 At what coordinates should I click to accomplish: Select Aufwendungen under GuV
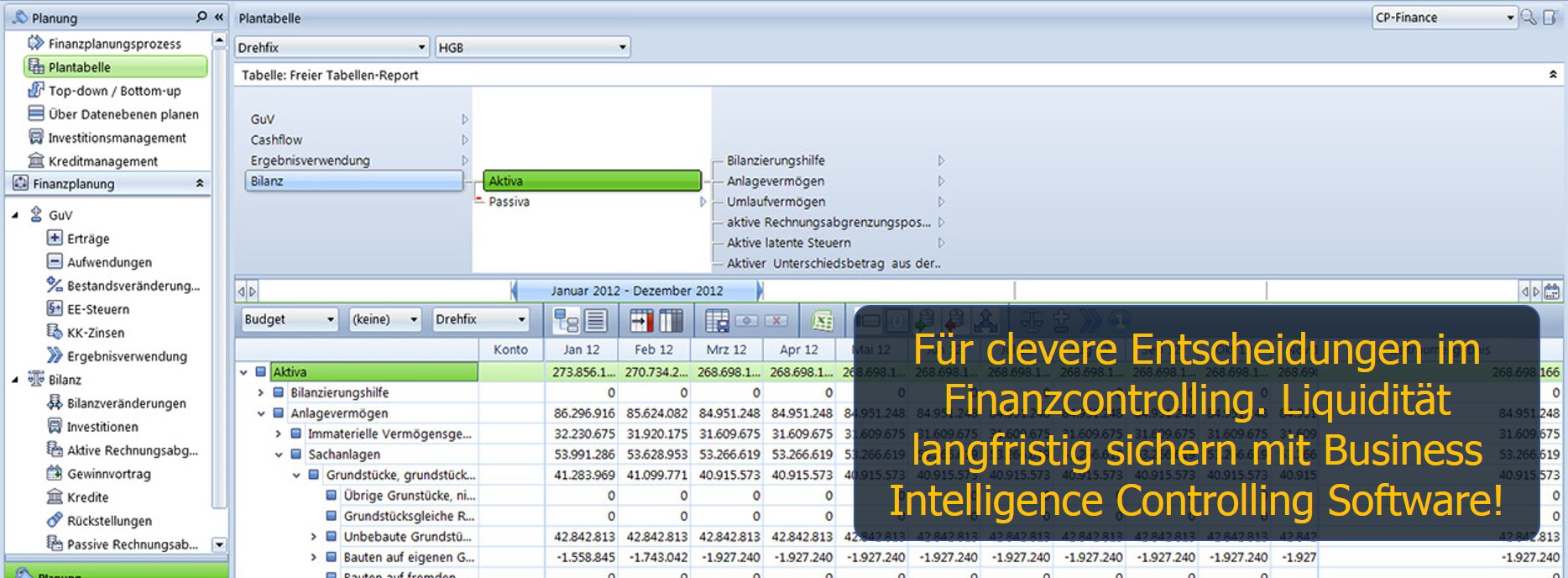click(99, 262)
